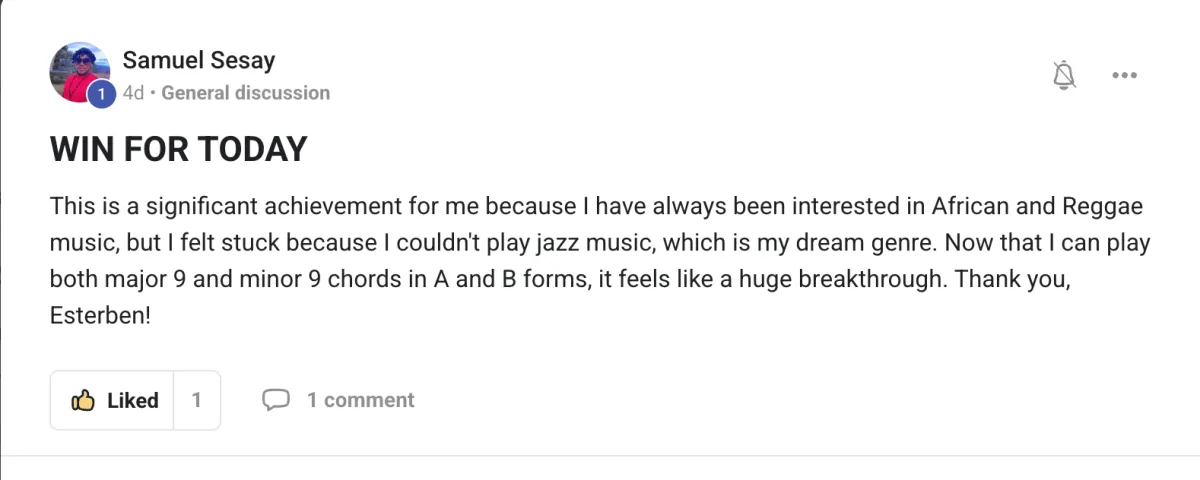This screenshot has width=1200, height=480.
Task: Click the phrase "Thank you," in the post
Action: (1012, 278)
